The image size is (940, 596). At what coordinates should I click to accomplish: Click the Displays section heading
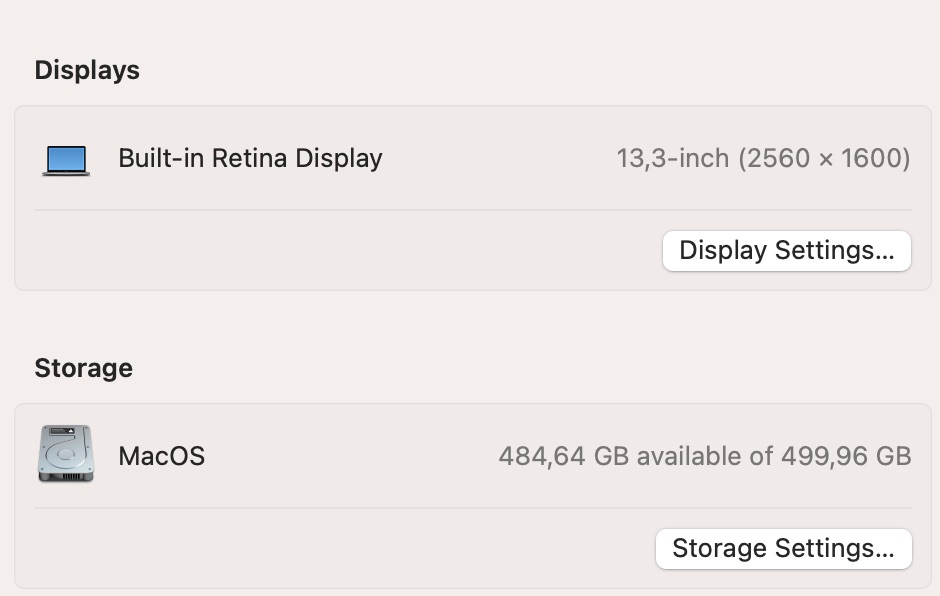click(x=87, y=70)
